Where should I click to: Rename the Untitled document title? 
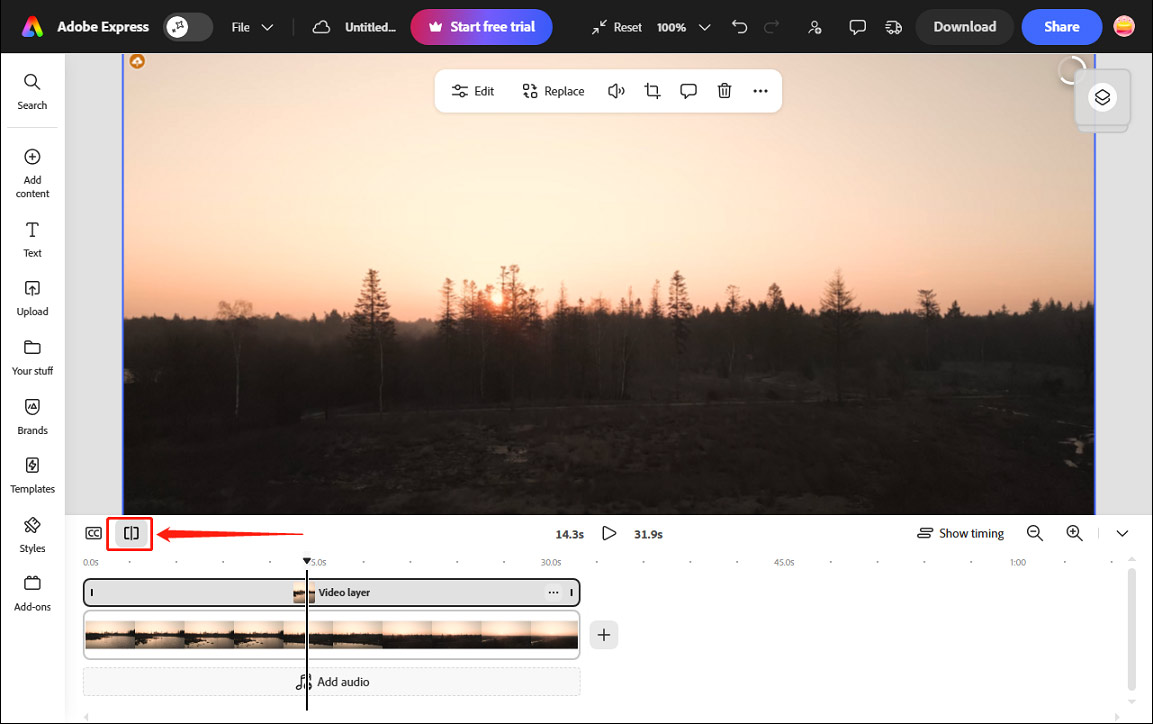(371, 27)
